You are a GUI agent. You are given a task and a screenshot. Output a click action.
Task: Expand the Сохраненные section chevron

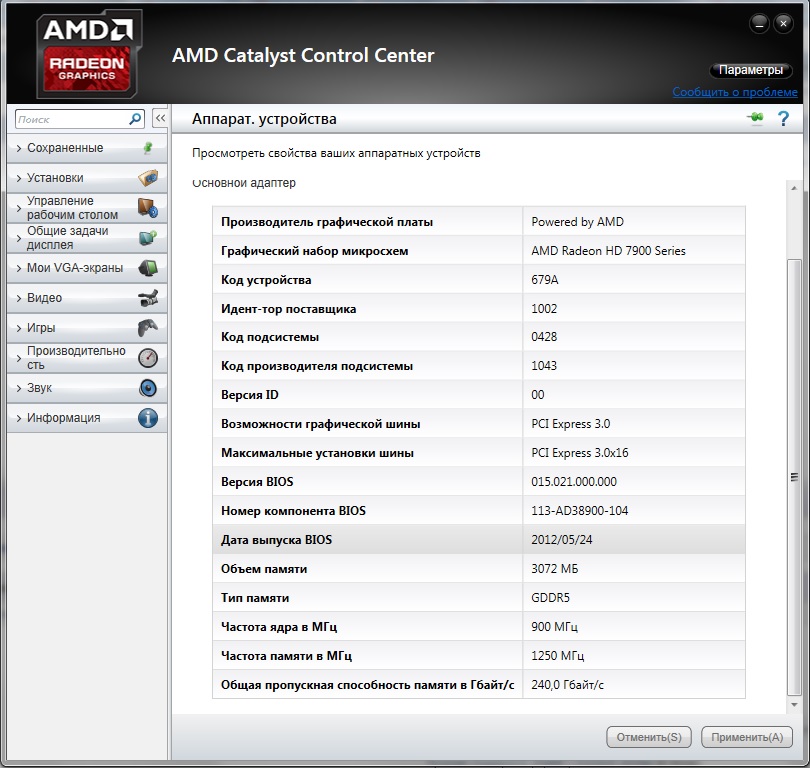point(19,149)
